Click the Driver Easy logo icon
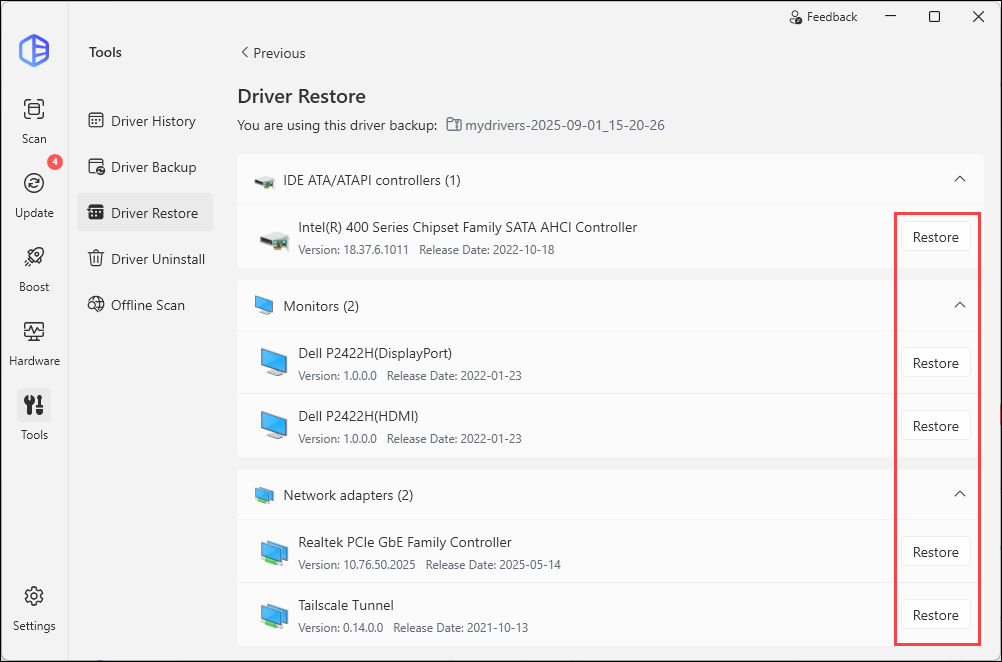This screenshot has height=662, width=1002. (34, 50)
